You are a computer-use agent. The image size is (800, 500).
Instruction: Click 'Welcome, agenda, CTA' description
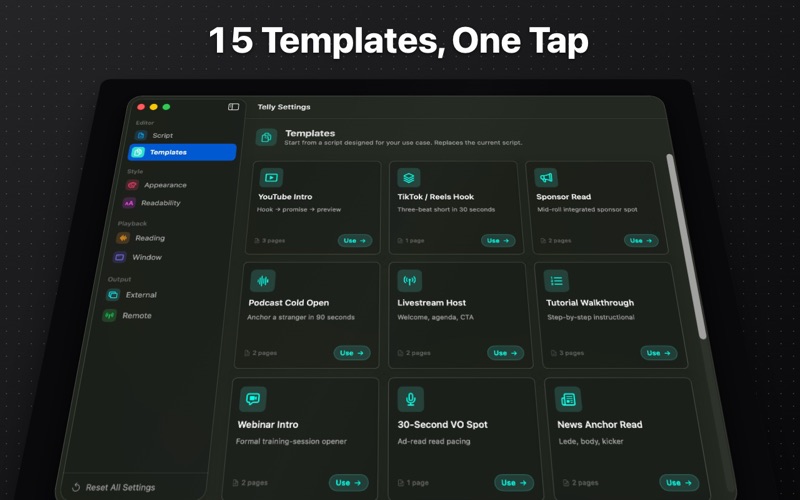pyautogui.click(x=436, y=317)
